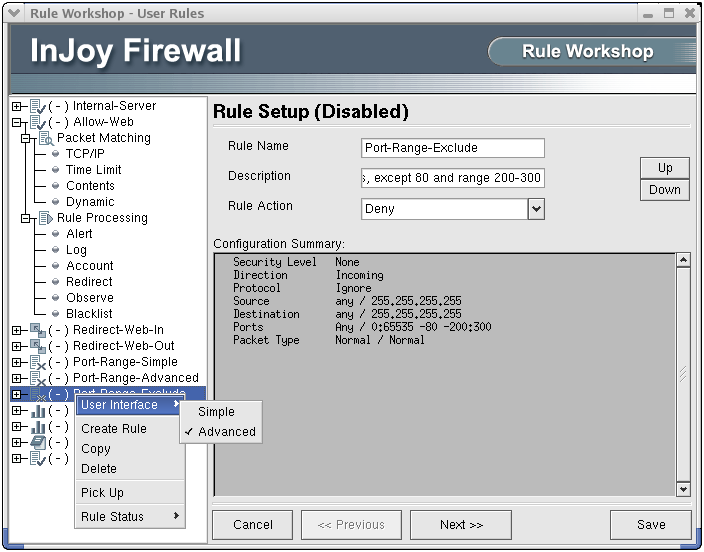This screenshot has width=704, height=552.
Task: Choose Advanced user interface mode
Action: tap(221, 432)
